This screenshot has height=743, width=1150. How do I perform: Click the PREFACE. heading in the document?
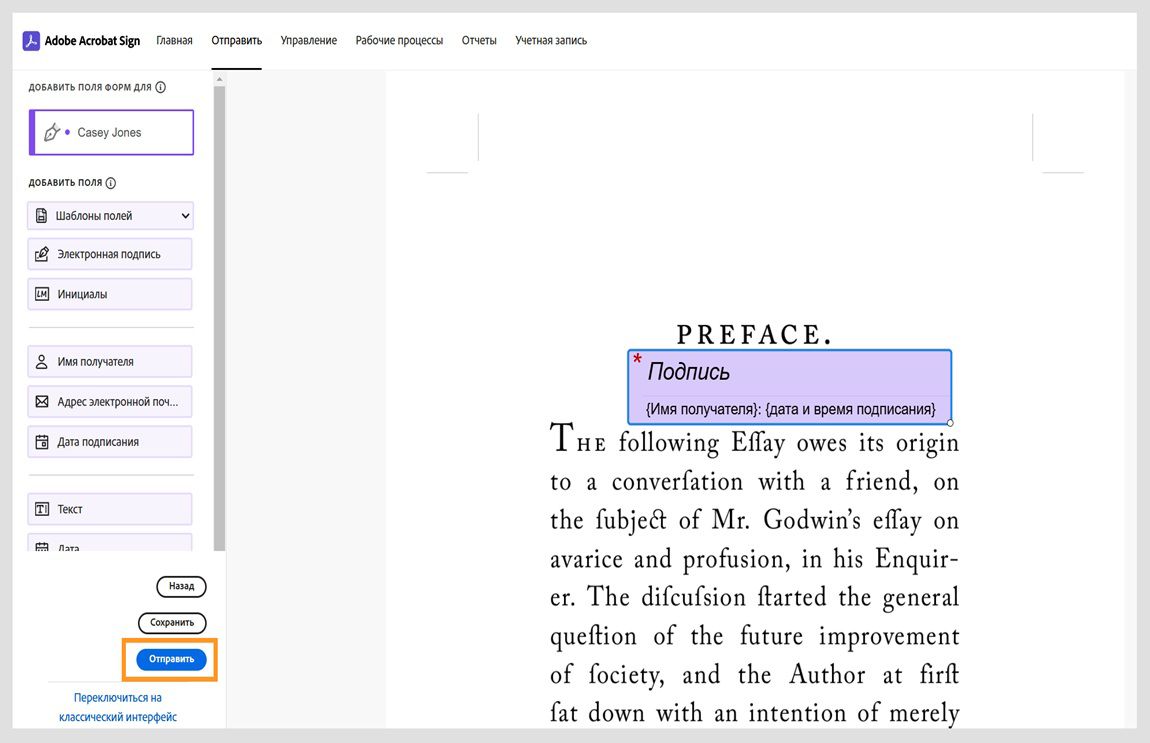click(755, 334)
